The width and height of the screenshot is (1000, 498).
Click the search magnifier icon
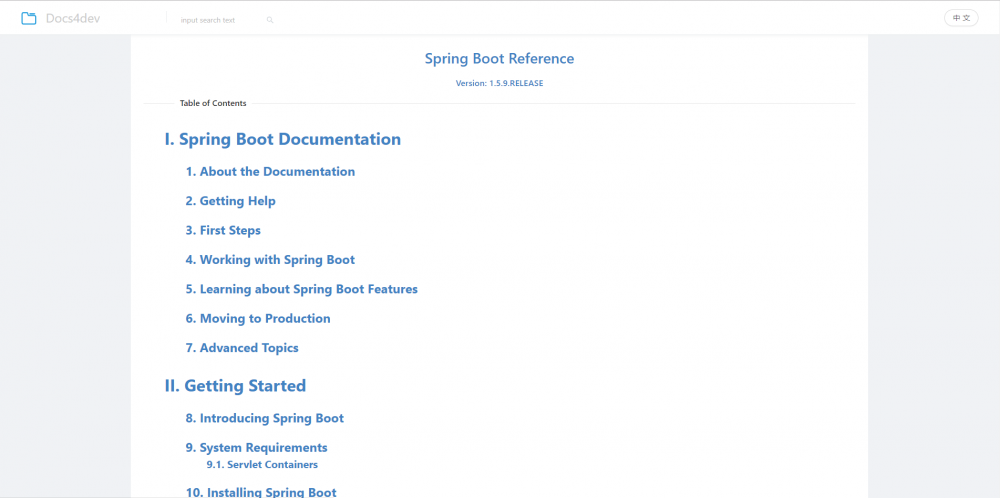(x=270, y=20)
